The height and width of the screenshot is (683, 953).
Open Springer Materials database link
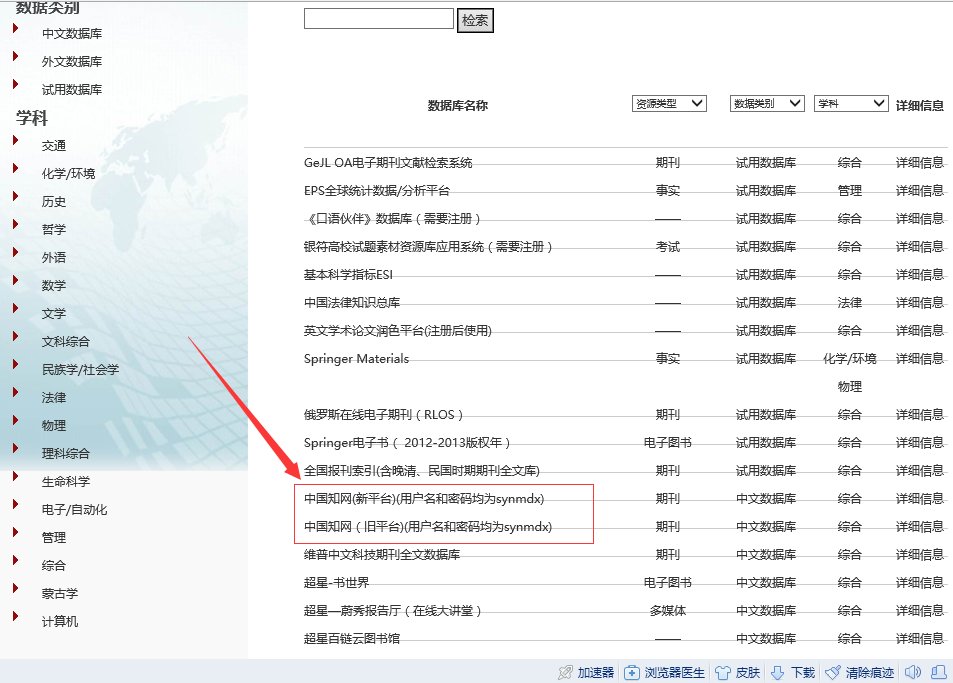pyautogui.click(x=356, y=358)
